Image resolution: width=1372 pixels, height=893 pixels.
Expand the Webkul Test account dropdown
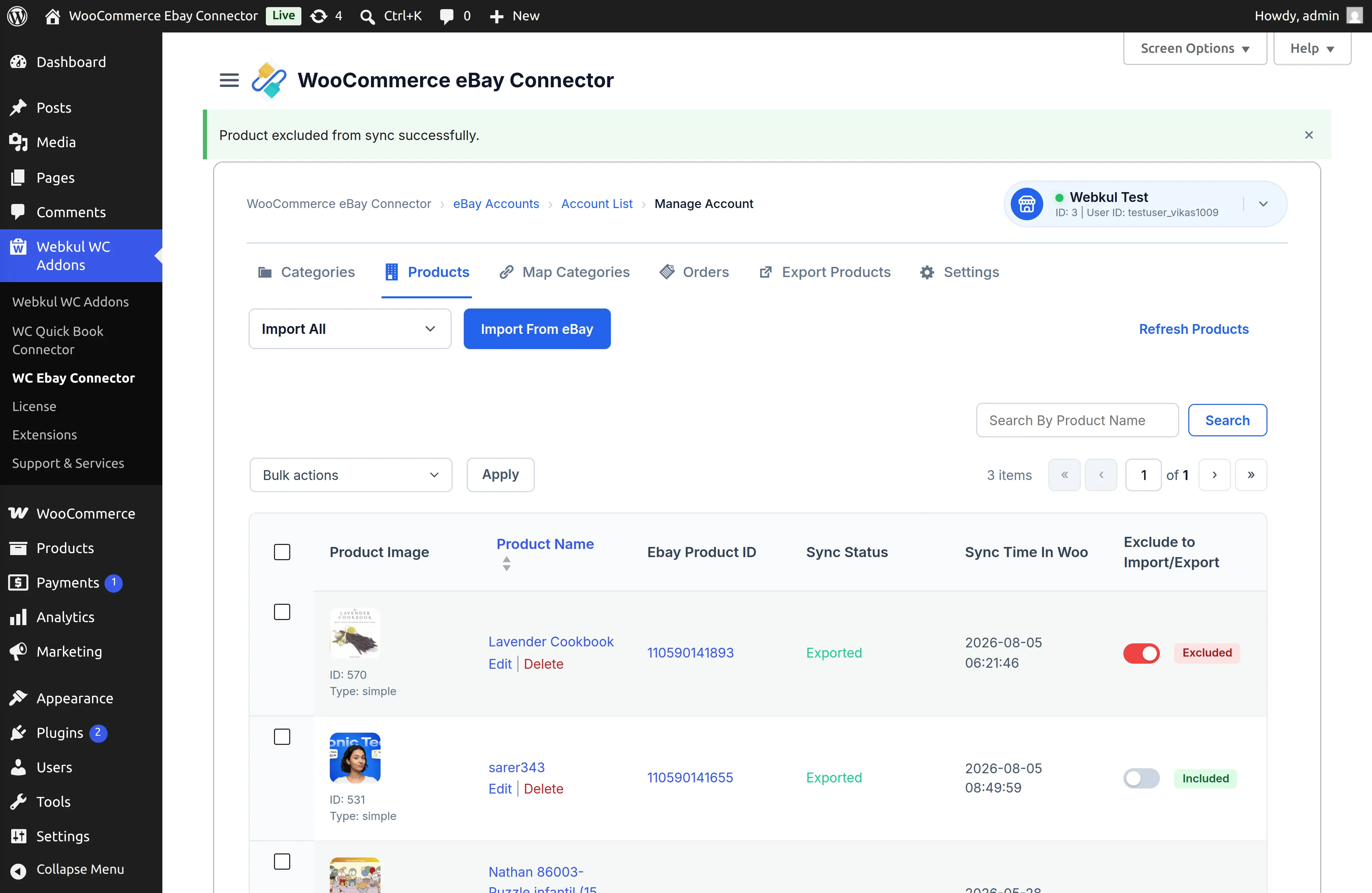click(1263, 204)
